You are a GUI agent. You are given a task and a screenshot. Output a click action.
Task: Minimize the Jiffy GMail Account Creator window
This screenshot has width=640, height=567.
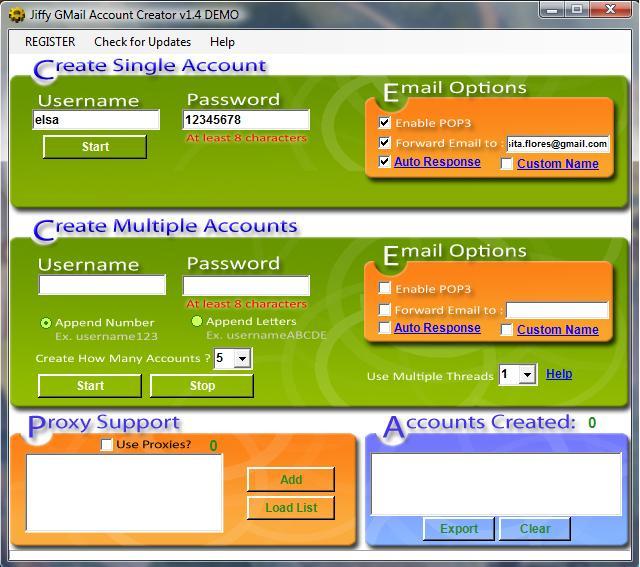point(552,9)
